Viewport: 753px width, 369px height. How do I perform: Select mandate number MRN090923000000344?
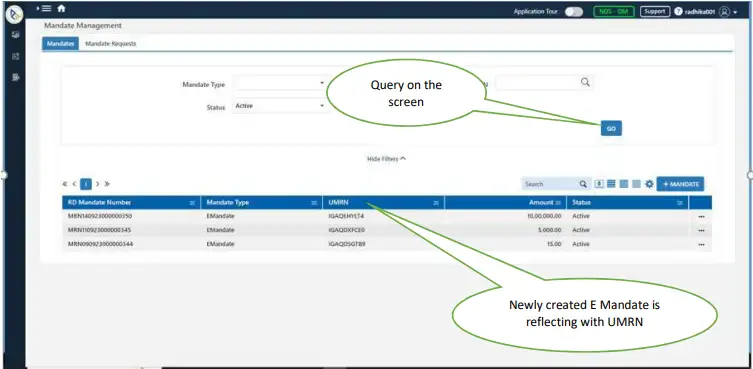100,244
